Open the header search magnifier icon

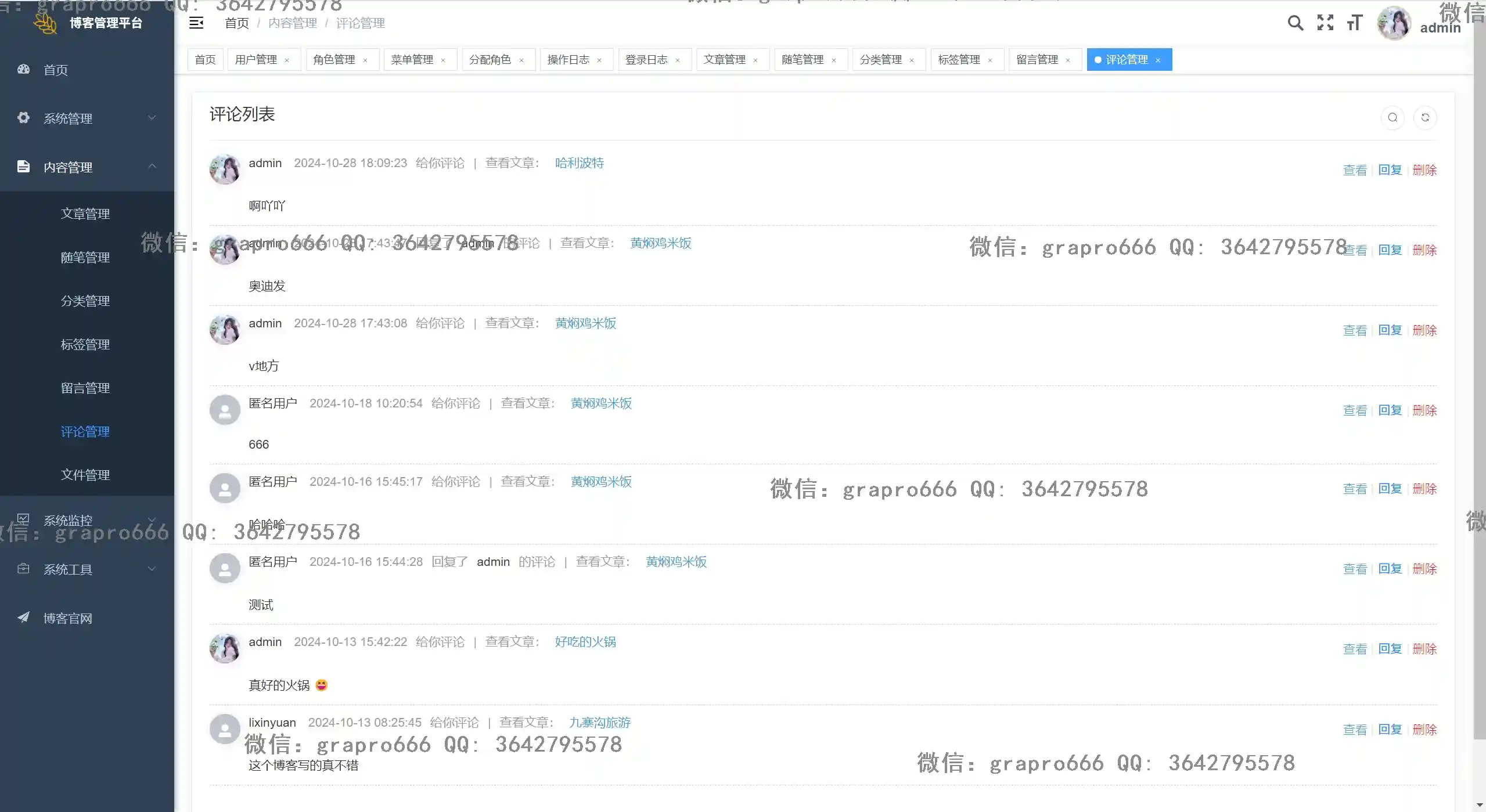1295,23
